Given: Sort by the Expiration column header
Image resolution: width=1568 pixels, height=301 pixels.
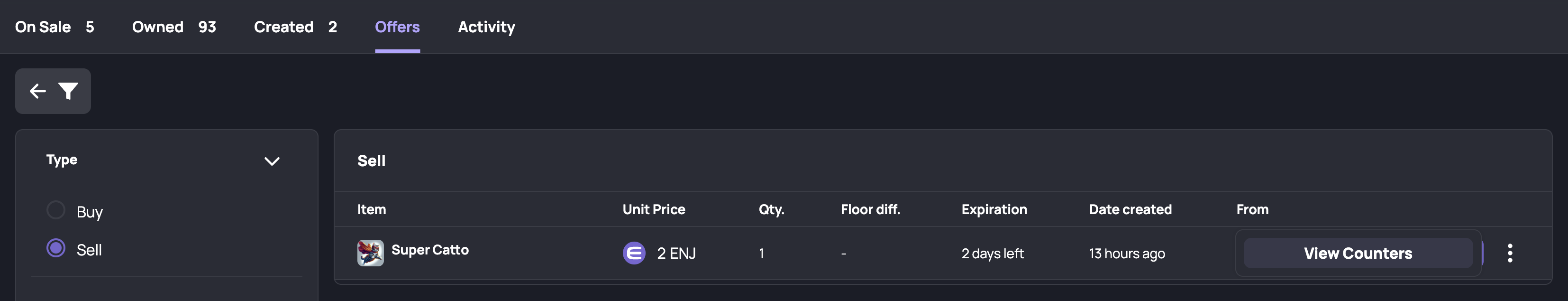Looking at the screenshot, I should [x=994, y=209].
